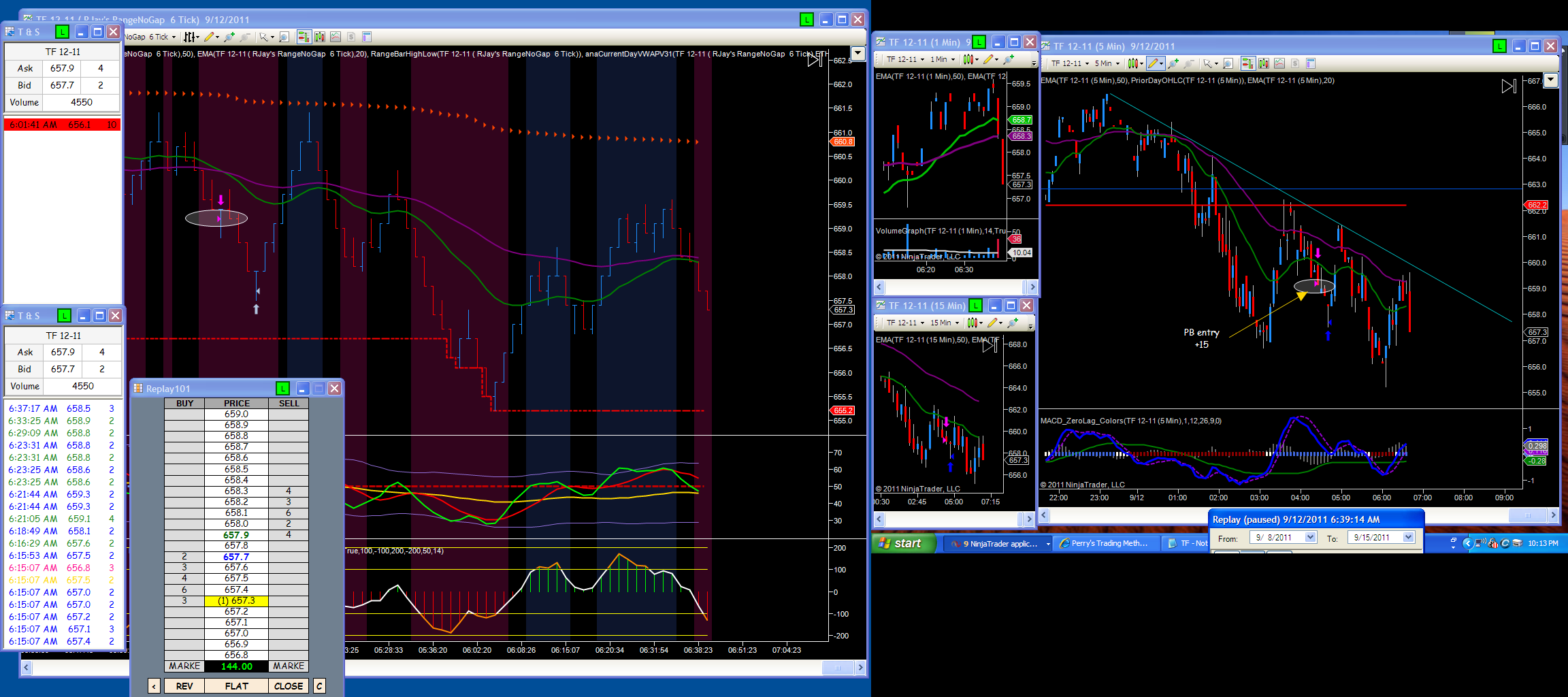Zoom in on the 15 Min chart
Image resolution: width=1568 pixels, height=697 pixels.
[x=1013, y=323]
